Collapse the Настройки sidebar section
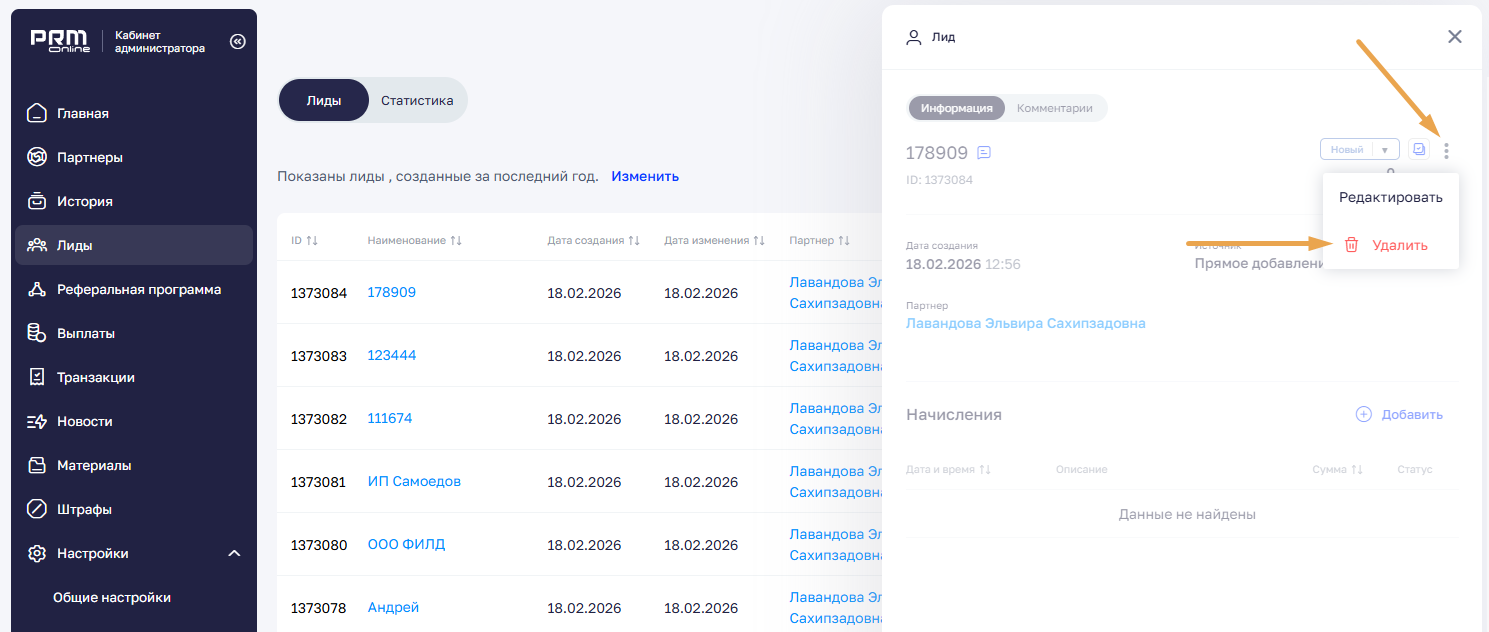Screen dimensions: 1489x632 (234, 553)
